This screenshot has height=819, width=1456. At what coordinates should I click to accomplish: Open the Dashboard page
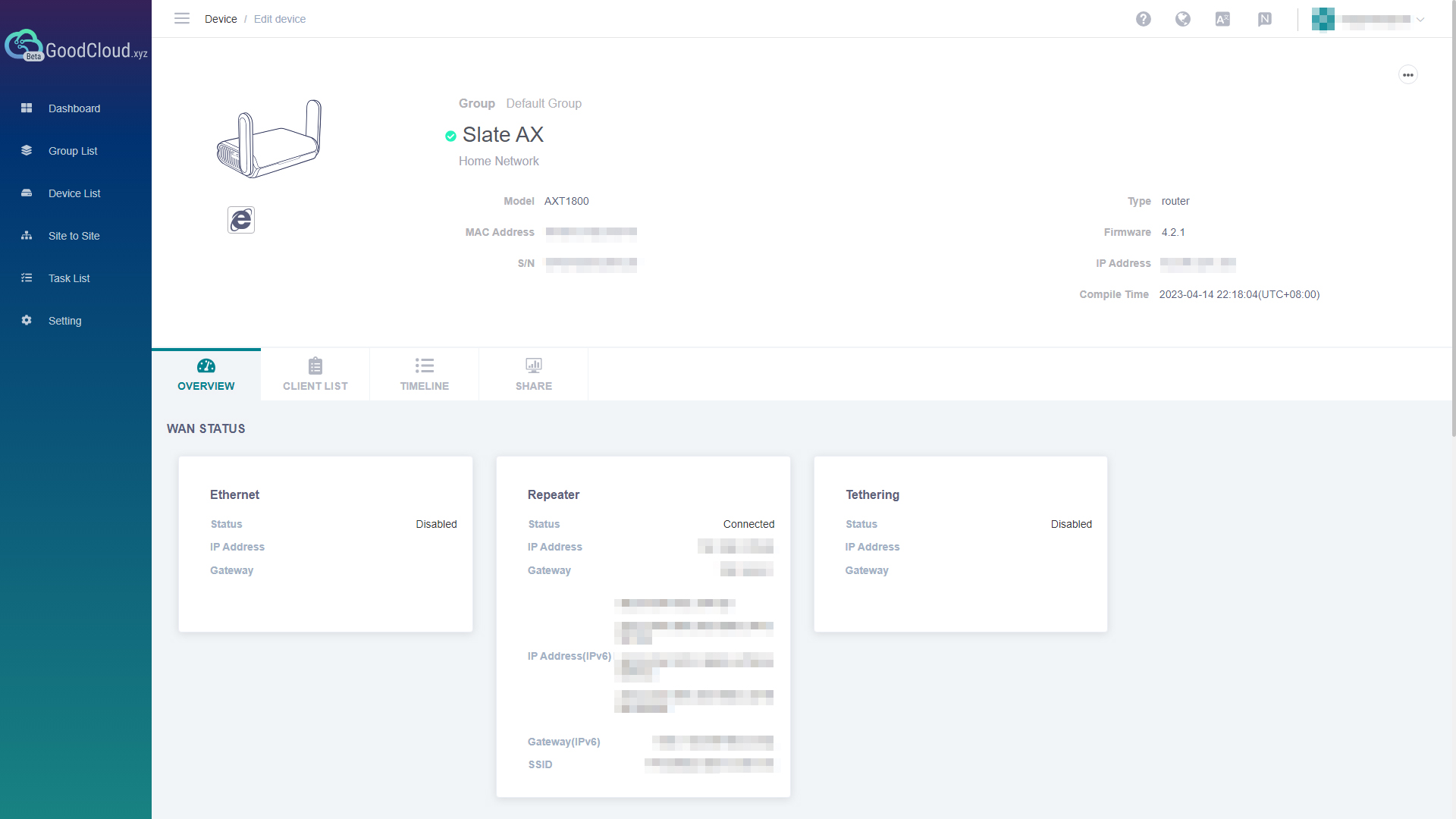(x=74, y=108)
